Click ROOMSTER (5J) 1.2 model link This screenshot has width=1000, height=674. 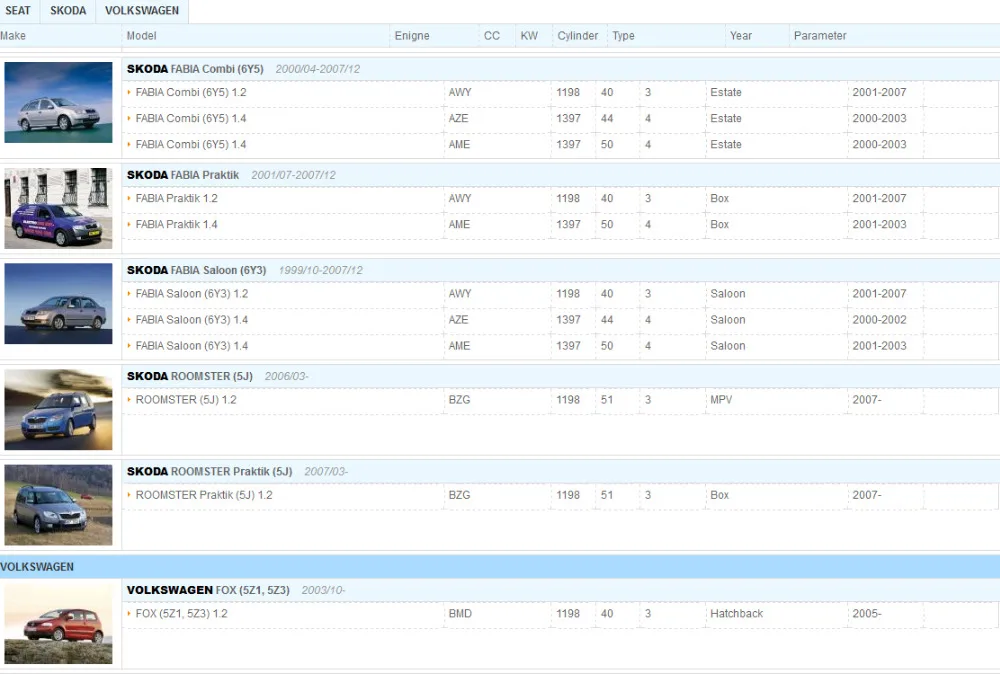pos(186,400)
